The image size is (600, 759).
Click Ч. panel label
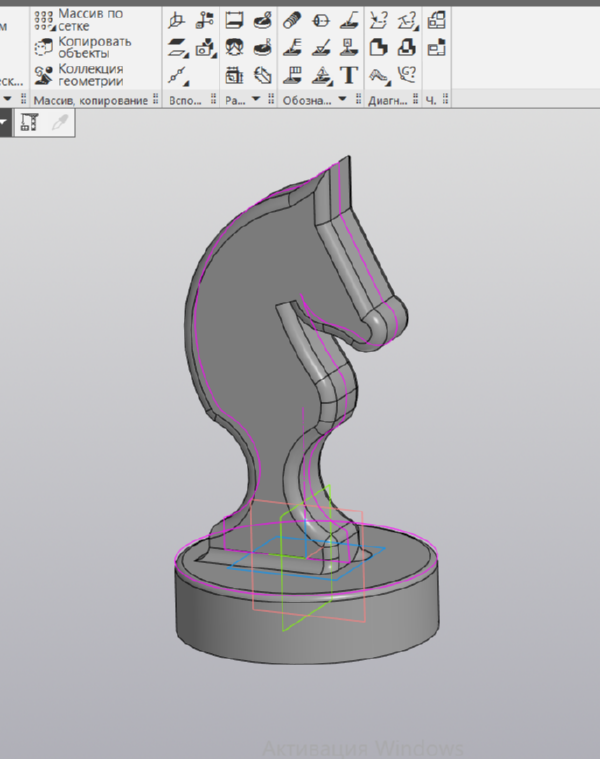(431, 100)
